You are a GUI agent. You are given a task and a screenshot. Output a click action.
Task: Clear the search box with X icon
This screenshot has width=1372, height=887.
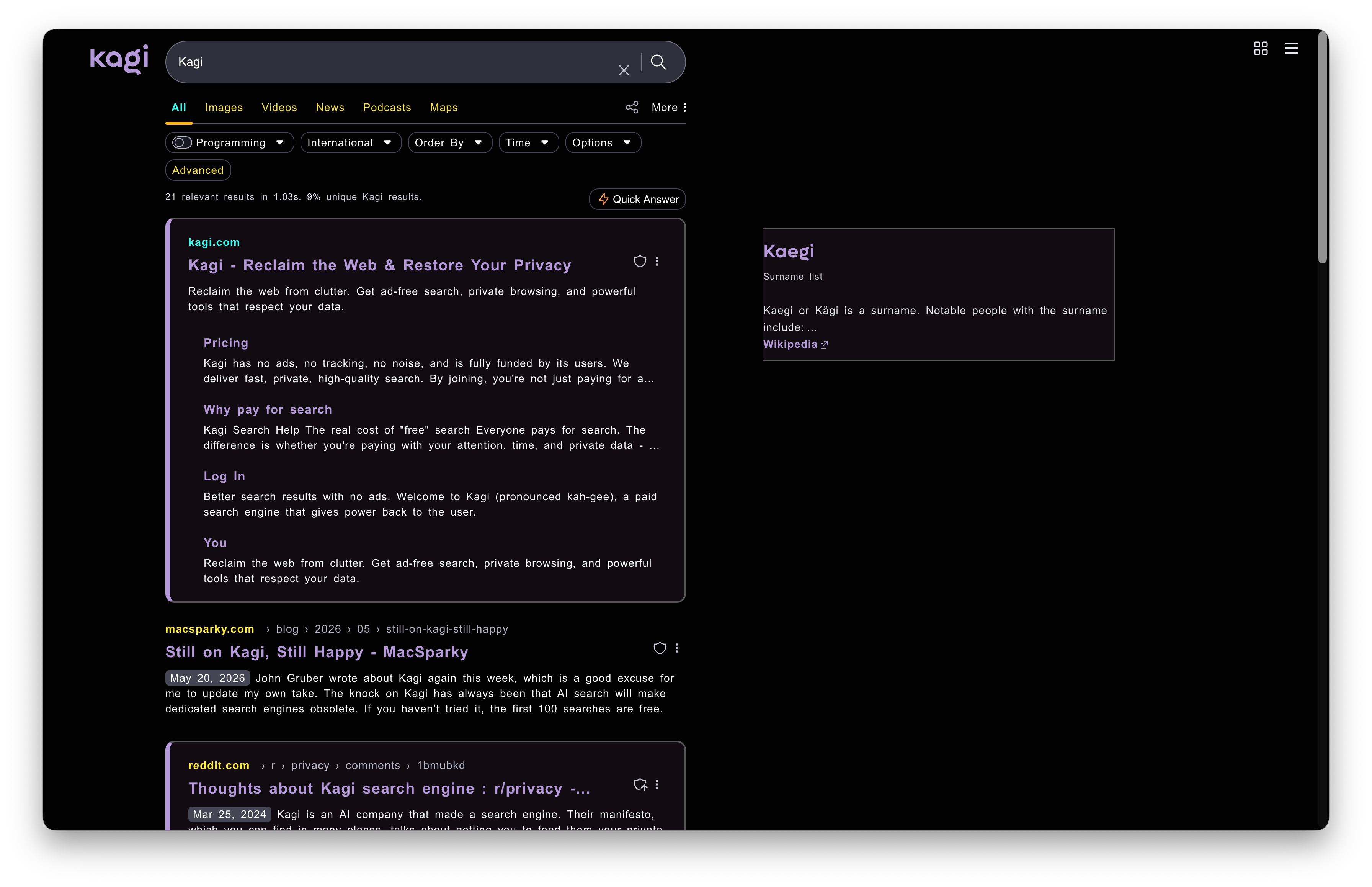point(624,70)
